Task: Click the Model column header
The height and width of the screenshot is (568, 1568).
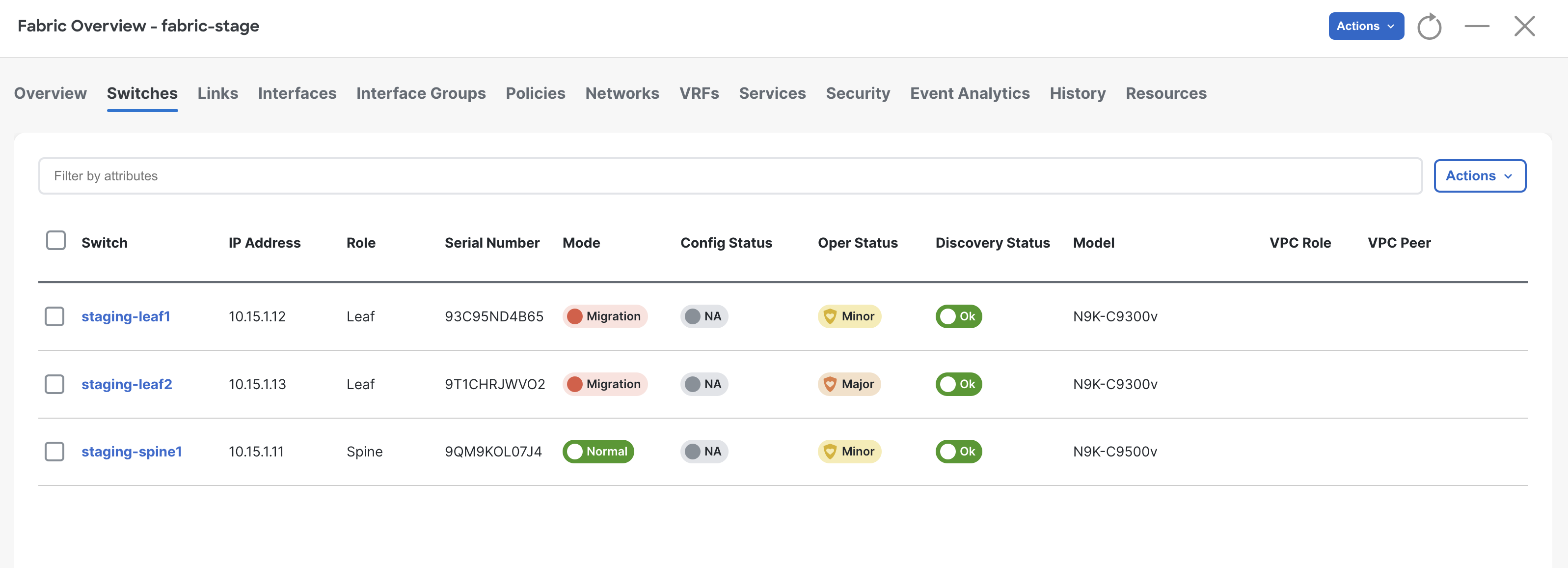Action: click(1094, 243)
